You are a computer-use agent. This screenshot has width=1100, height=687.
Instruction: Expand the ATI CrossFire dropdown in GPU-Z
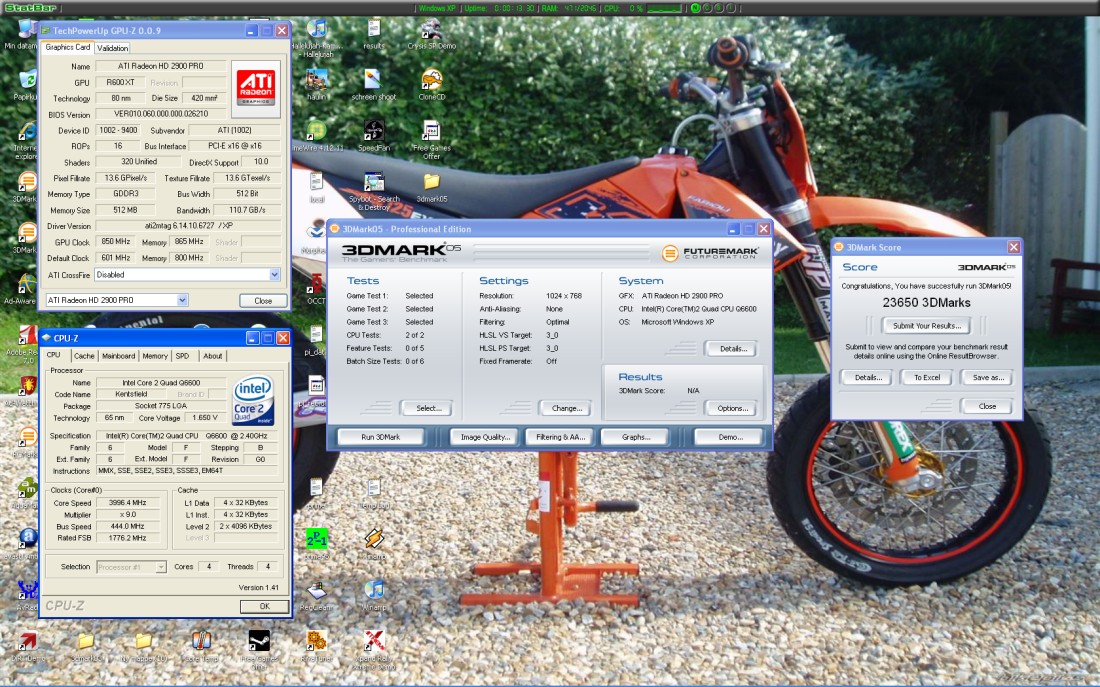274,275
